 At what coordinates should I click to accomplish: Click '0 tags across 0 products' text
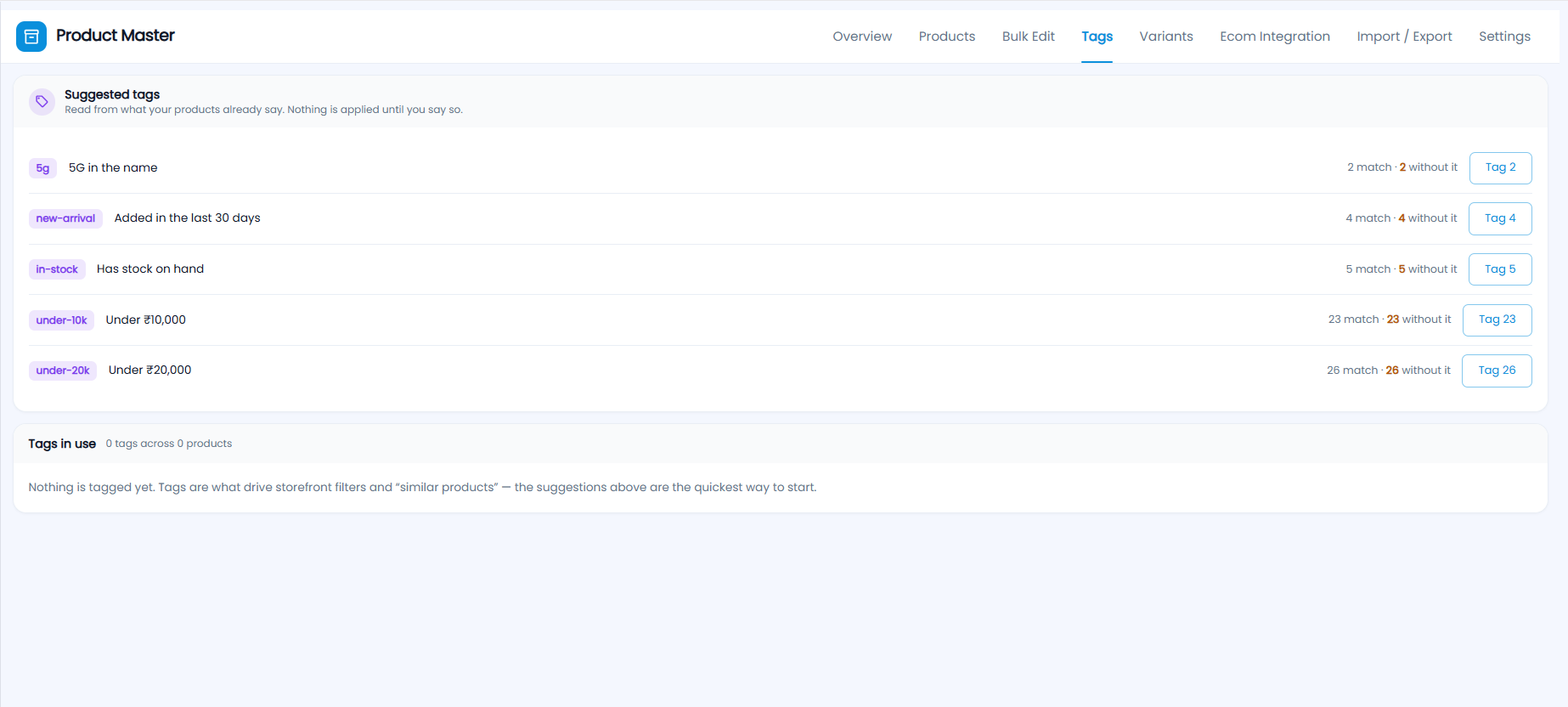[x=169, y=444]
